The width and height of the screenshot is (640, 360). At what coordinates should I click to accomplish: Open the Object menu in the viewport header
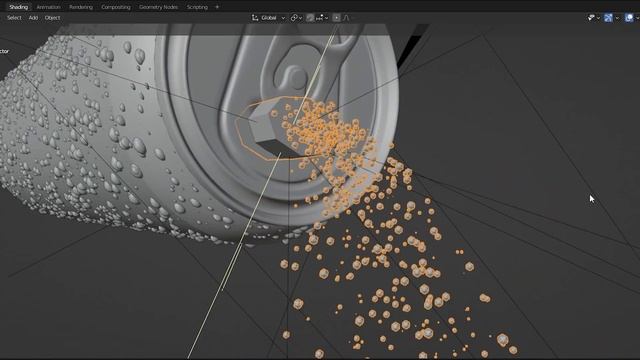(x=52, y=18)
